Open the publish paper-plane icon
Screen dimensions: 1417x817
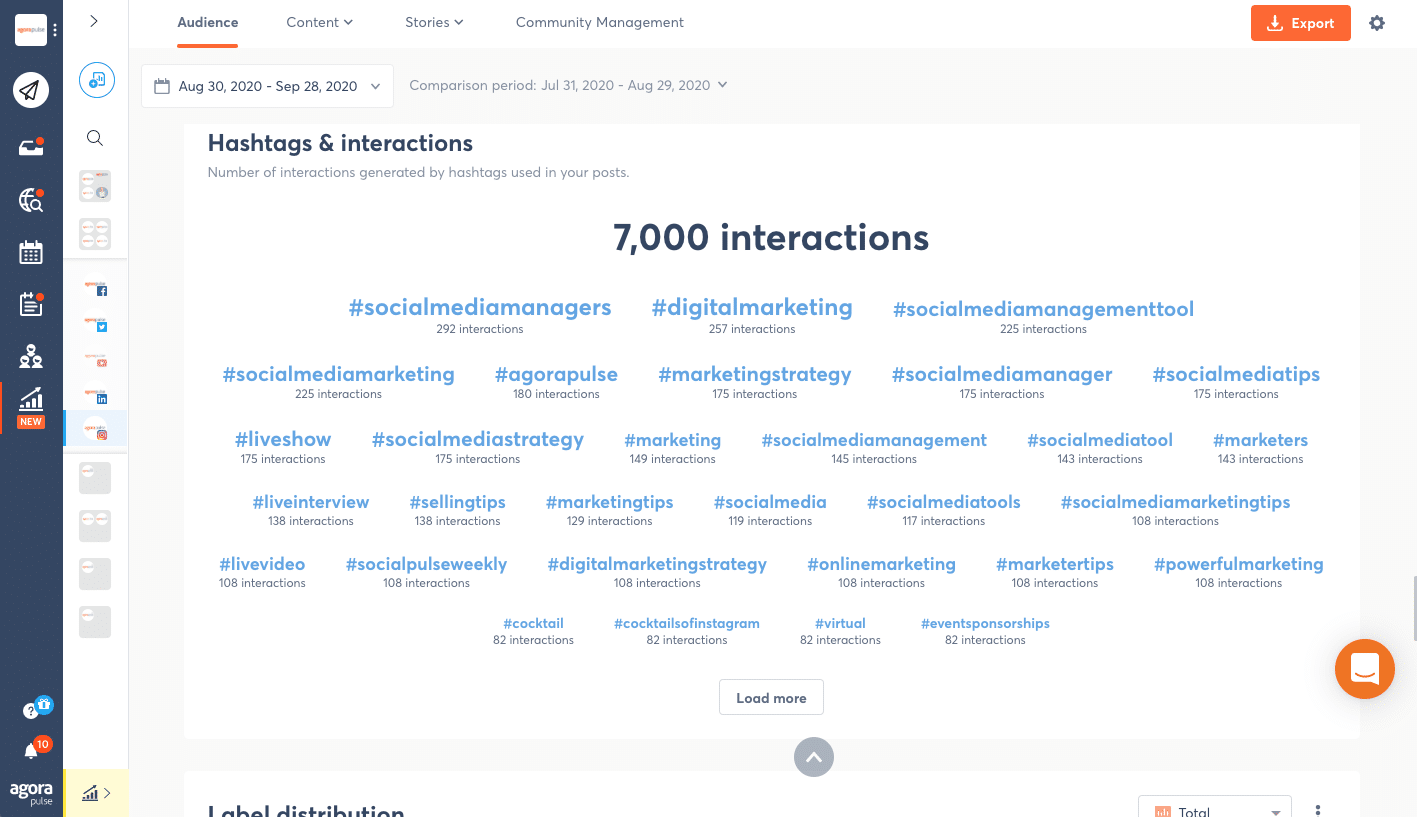(x=31, y=91)
